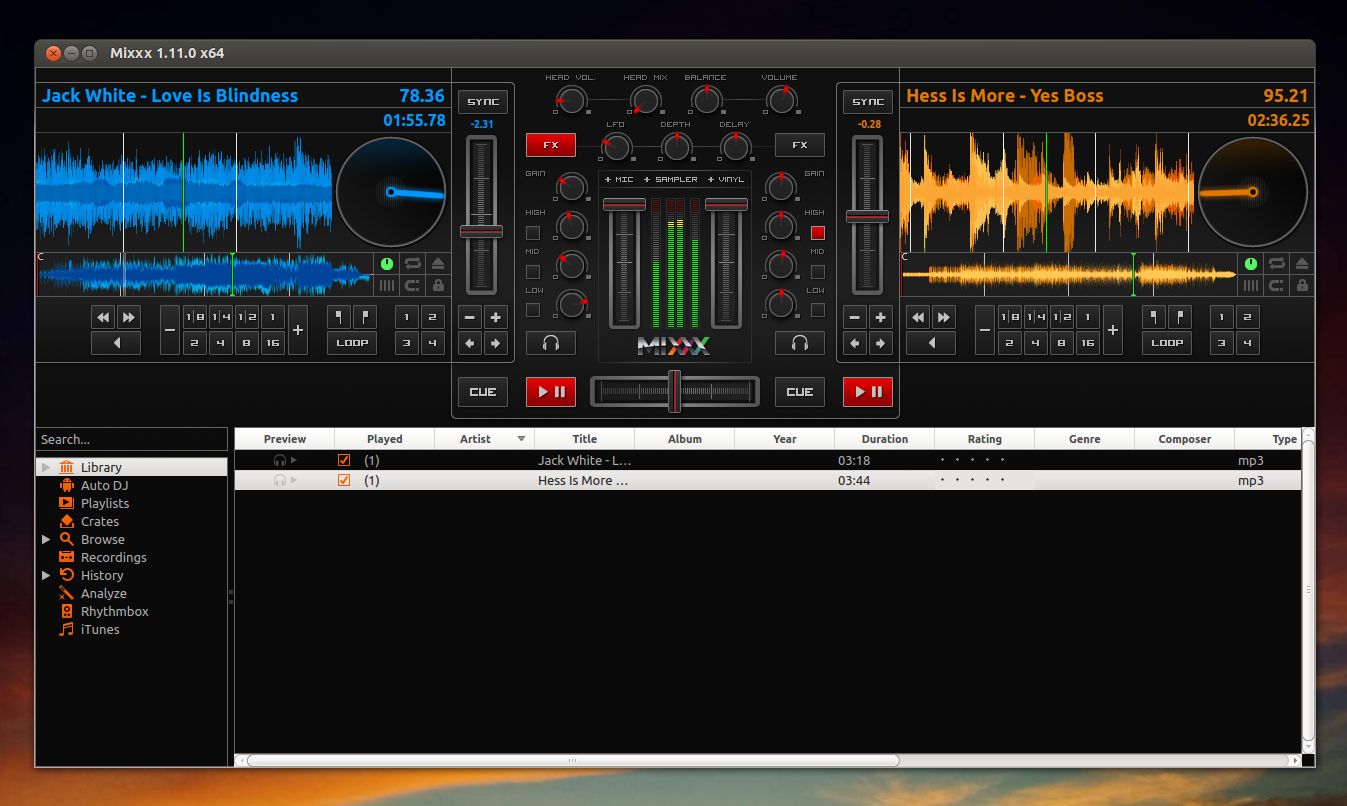This screenshot has height=806, width=1347.
Task: Toggle headphone cue for Jack White deck
Action: (x=550, y=343)
